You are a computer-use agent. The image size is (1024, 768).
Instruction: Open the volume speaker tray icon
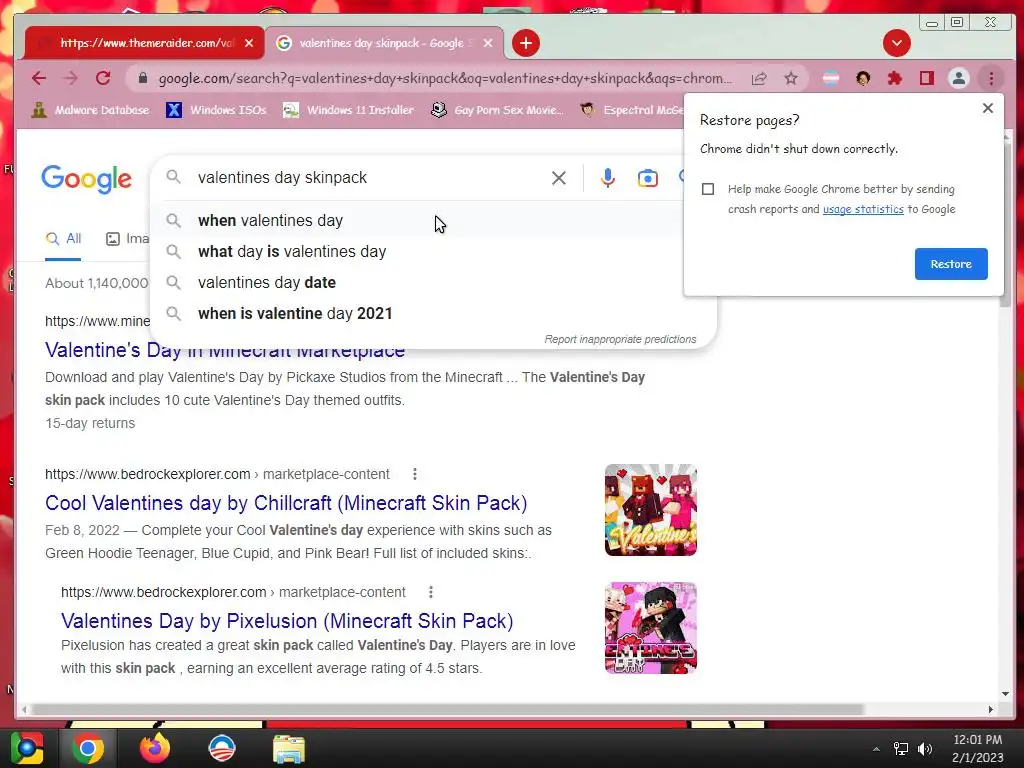coord(925,748)
